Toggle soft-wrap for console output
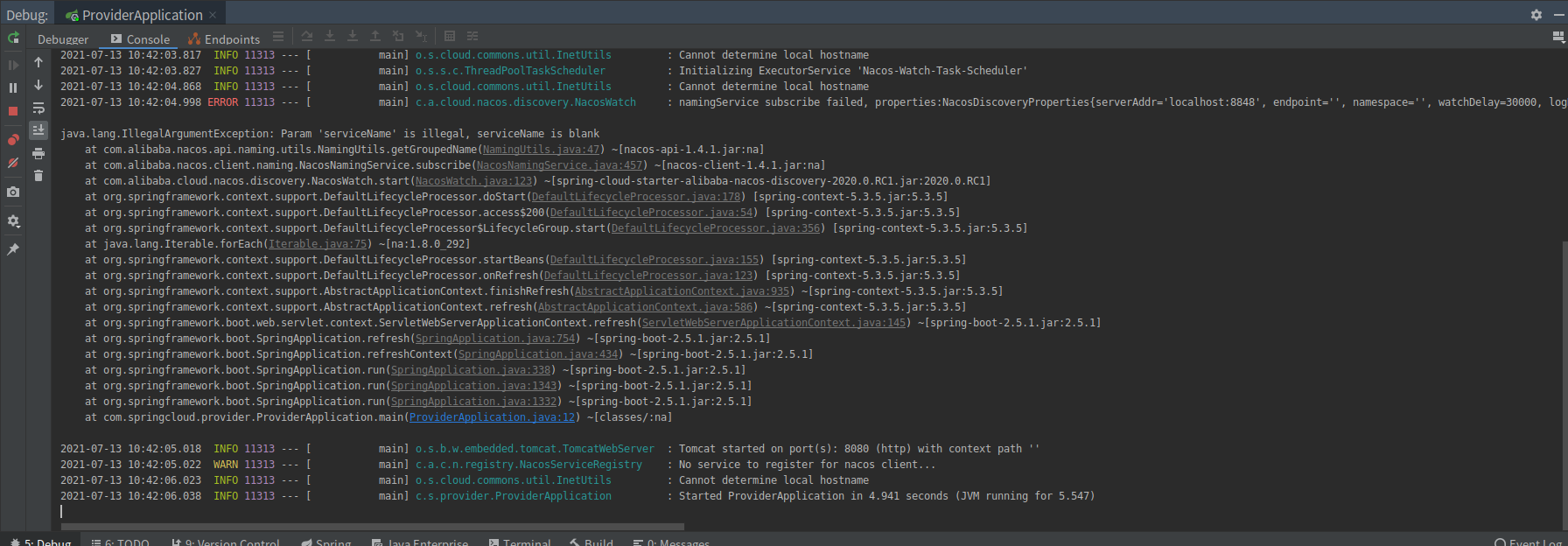1568x546 pixels. point(38,108)
